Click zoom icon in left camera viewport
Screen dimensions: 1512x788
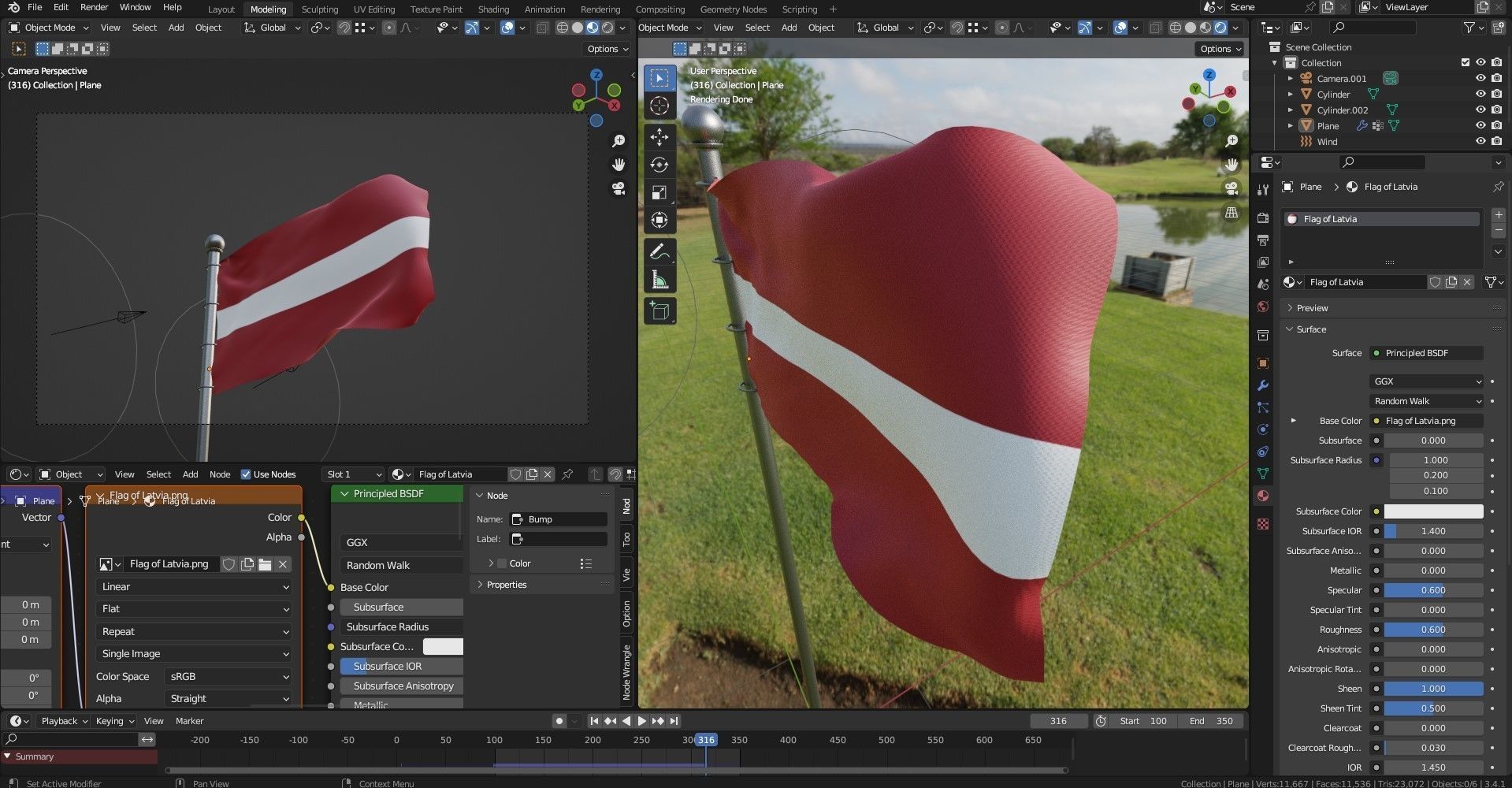point(619,140)
